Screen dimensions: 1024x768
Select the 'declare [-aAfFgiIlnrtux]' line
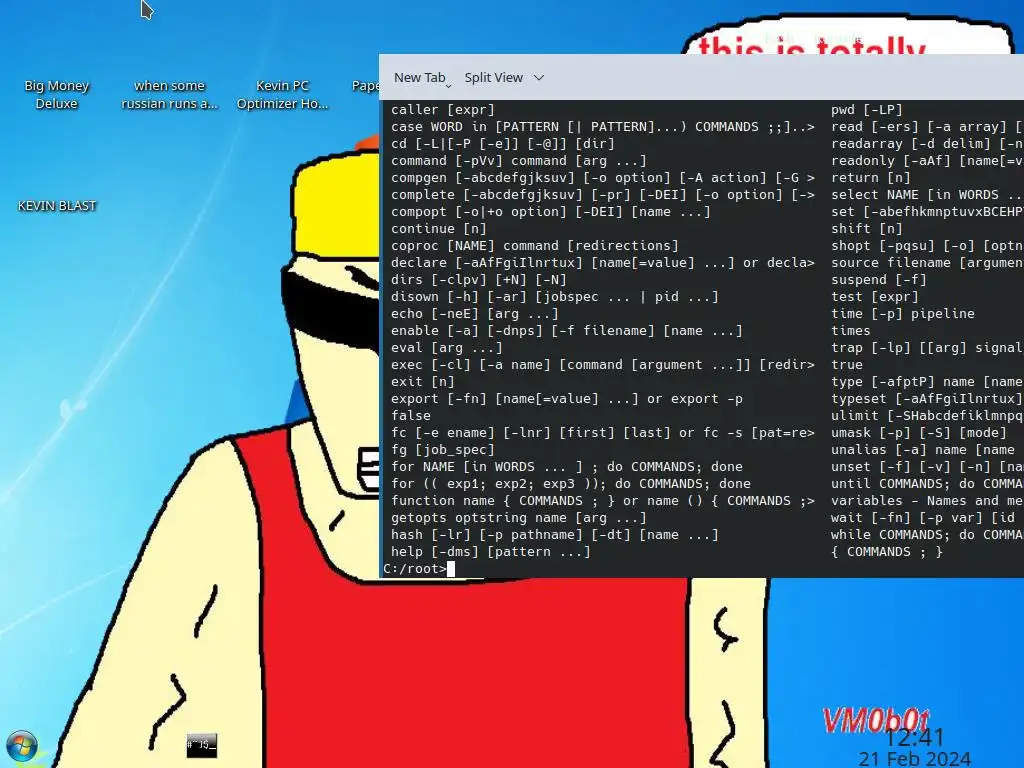(603, 263)
